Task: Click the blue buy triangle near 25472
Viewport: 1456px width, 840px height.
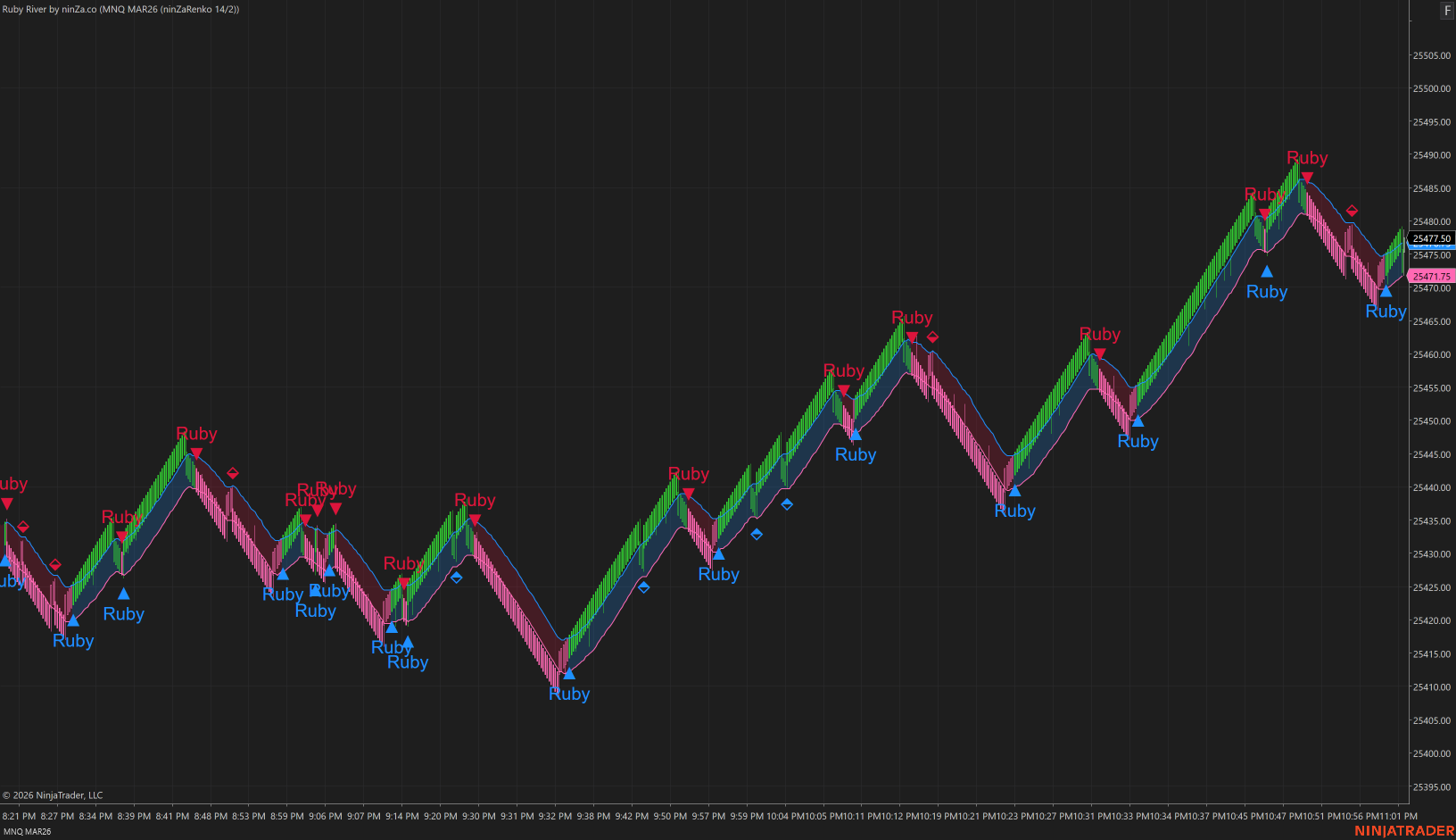Action: coord(1266,271)
